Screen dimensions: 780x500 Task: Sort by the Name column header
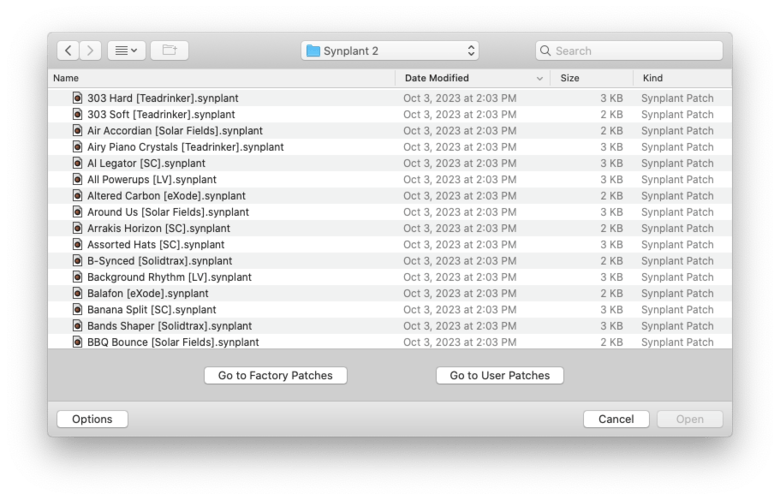pyautogui.click(x=221, y=78)
